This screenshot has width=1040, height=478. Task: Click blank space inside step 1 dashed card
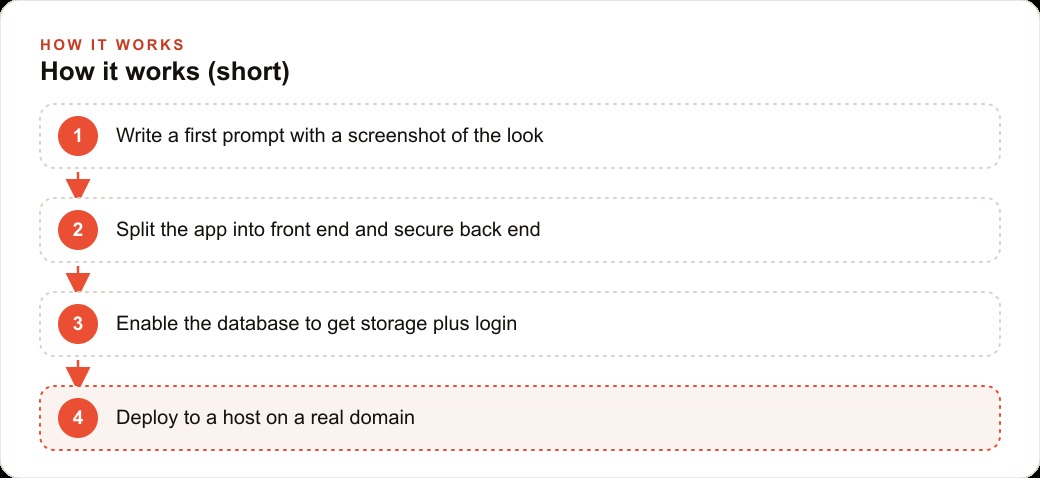tap(769, 136)
